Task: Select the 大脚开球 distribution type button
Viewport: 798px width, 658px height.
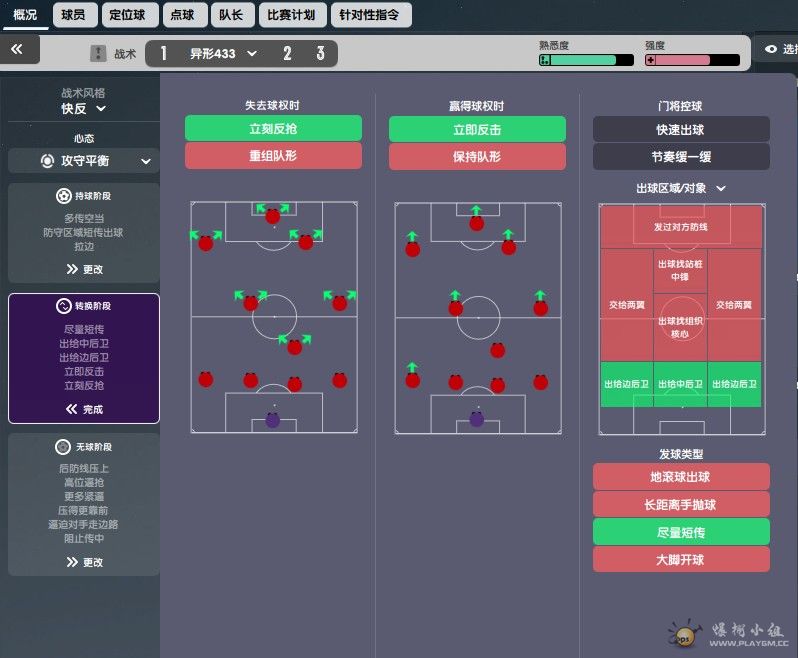Action: pos(681,559)
